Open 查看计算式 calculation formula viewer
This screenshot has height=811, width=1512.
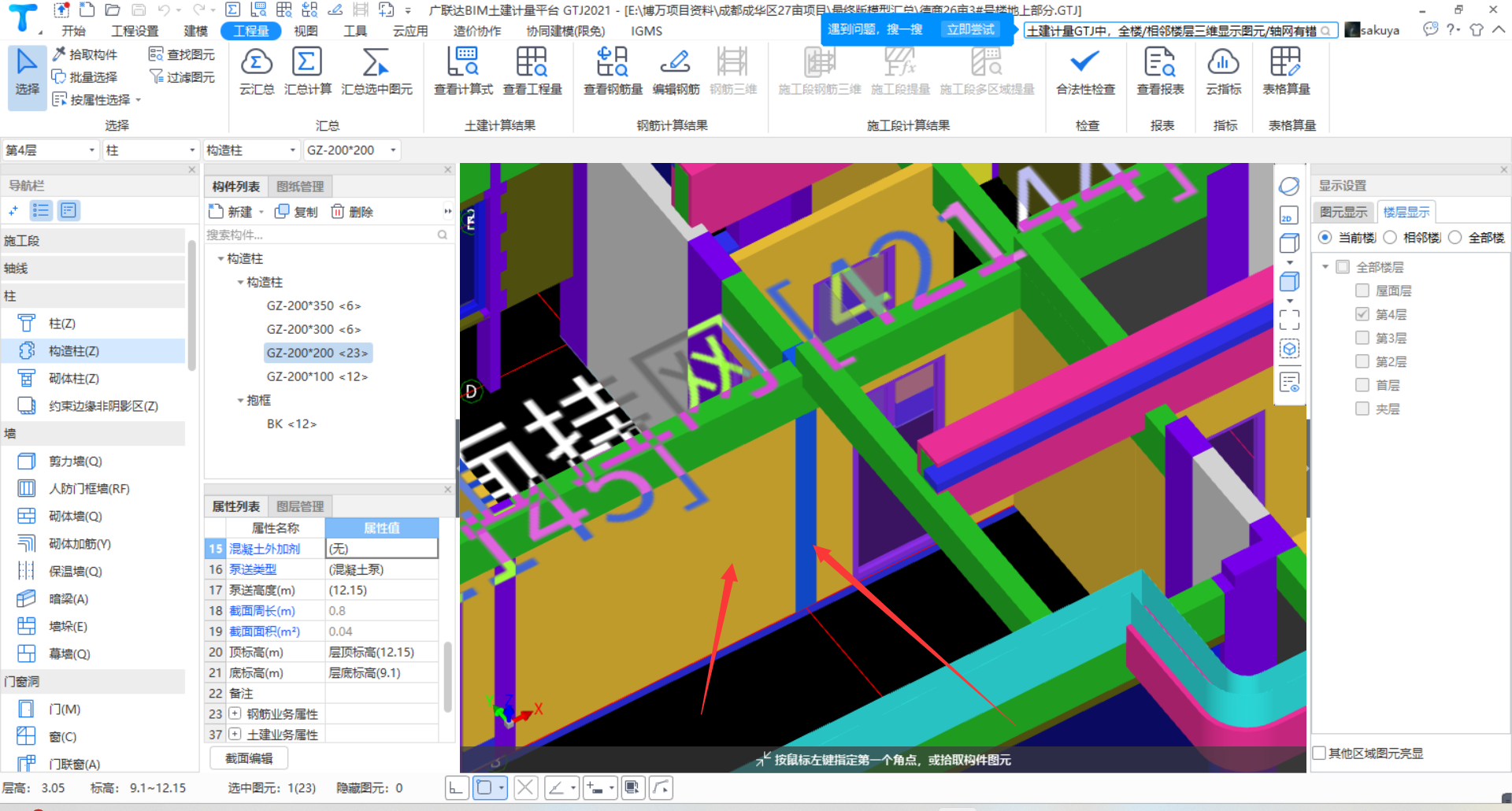tap(463, 71)
